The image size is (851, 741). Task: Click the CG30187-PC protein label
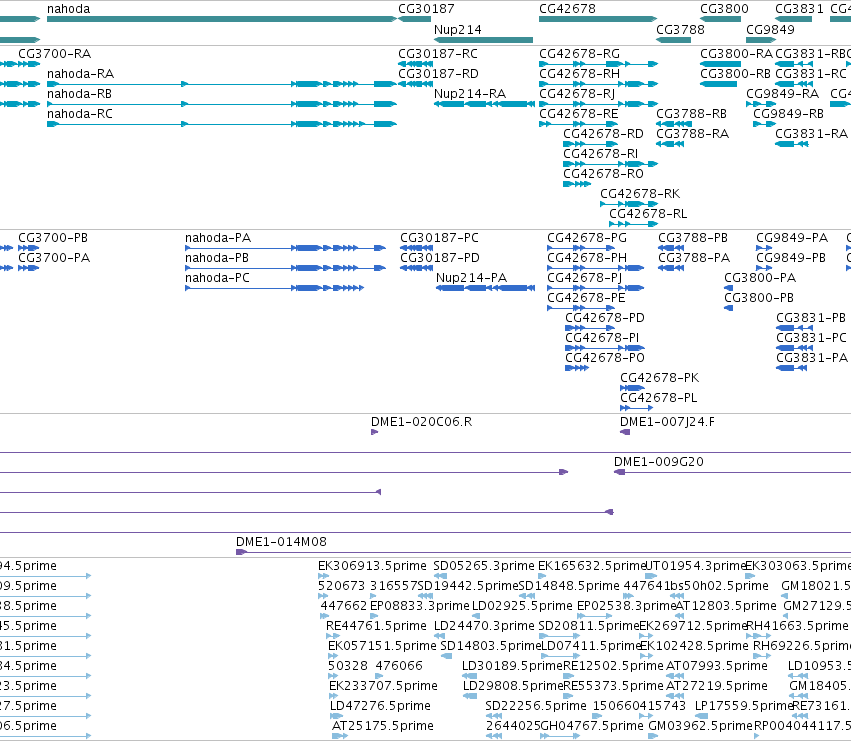pyautogui.click(x=440, y=238)
